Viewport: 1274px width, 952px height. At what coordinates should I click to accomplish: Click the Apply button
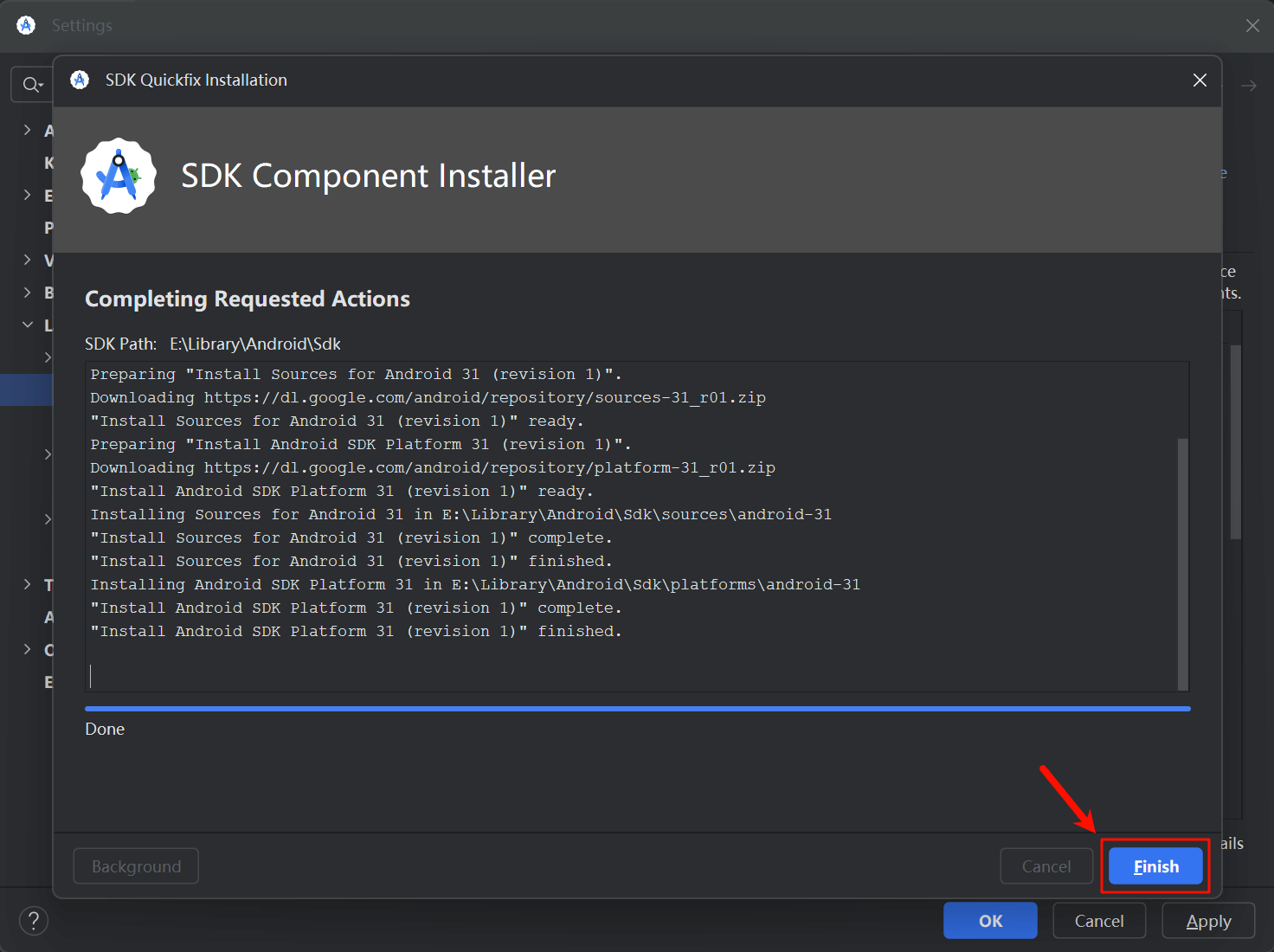click(x=1208, y=921)
